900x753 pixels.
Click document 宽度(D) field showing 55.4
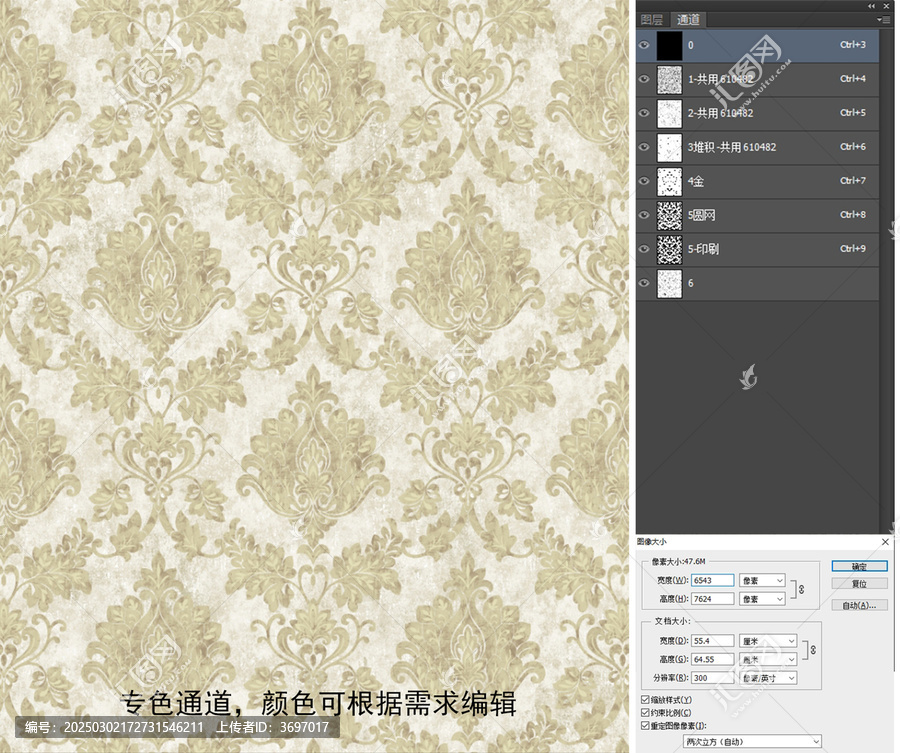(x=712, y=641)
